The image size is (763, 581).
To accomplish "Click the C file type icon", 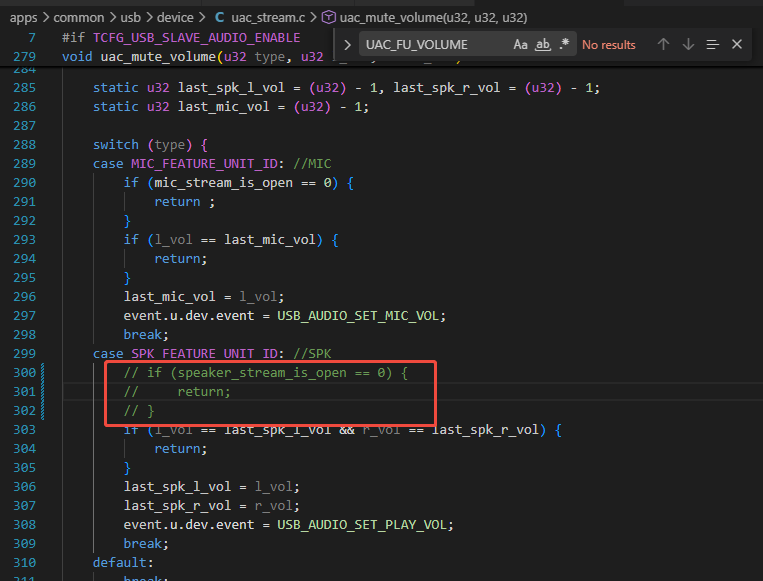I will pyautogui.click(x=219, y=18).
